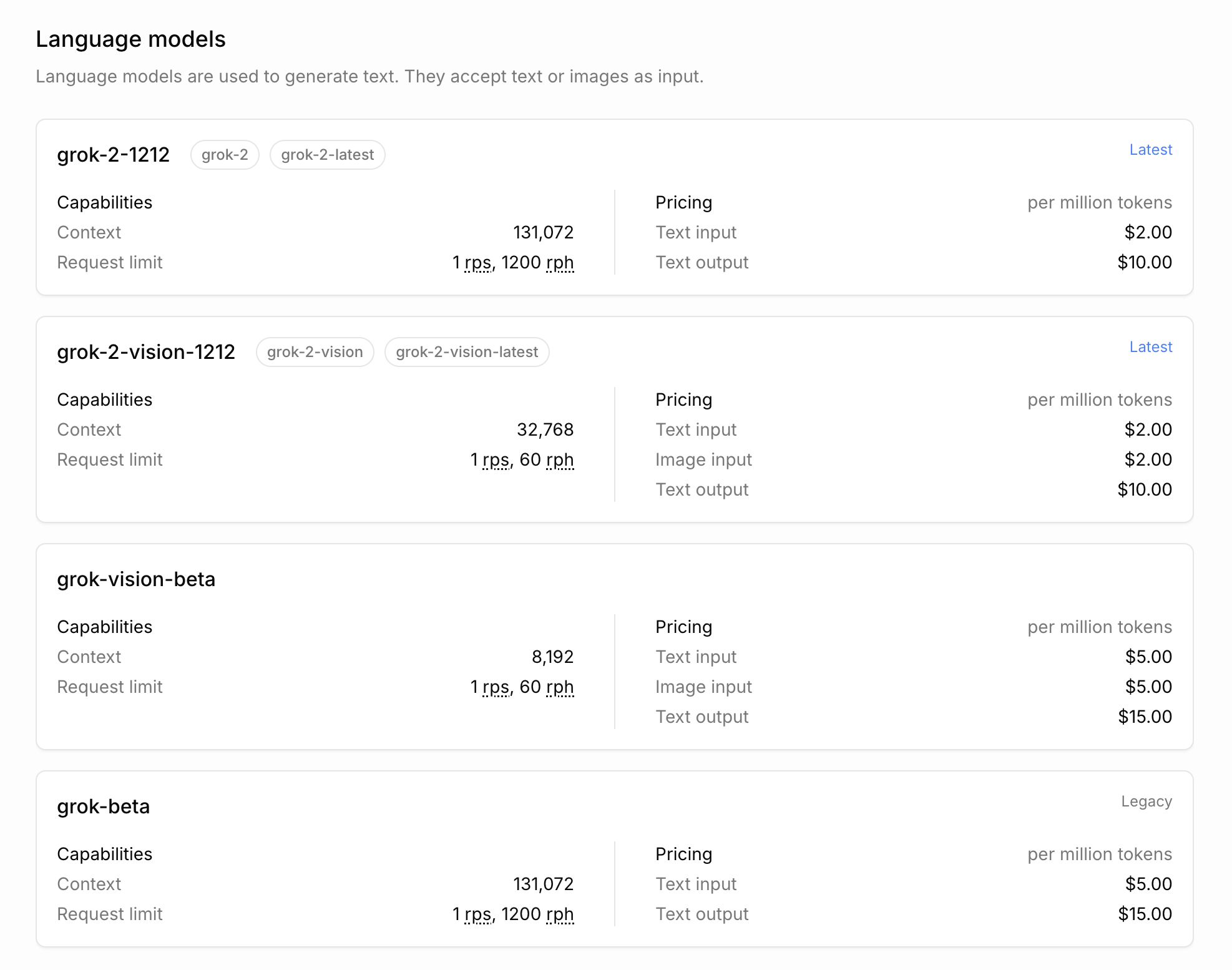Screen dimensions: 1232x970
Task: Click rph abbreviation in grok-2-1212 request limit
Action: pyautogui.click(x=560, y=263)
